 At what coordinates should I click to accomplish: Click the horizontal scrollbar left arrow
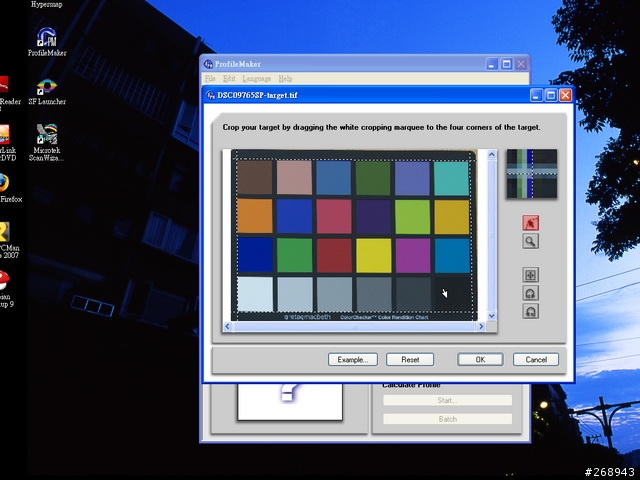(x=228, y=326)
